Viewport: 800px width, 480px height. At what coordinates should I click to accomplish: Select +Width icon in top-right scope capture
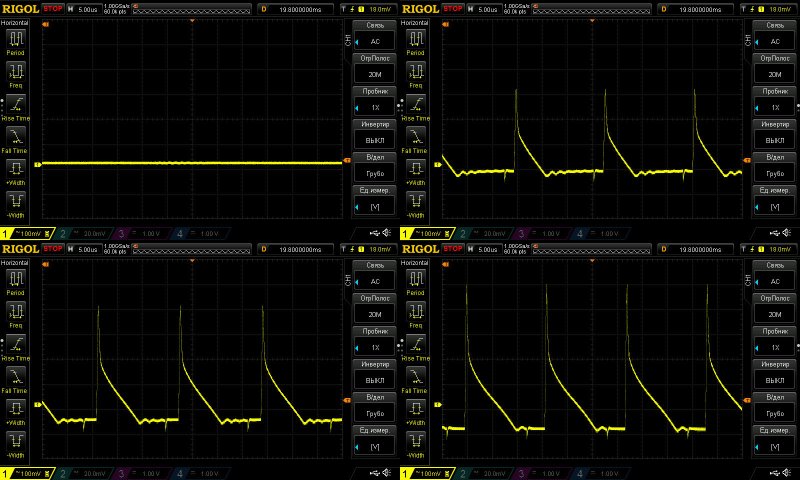416,168
